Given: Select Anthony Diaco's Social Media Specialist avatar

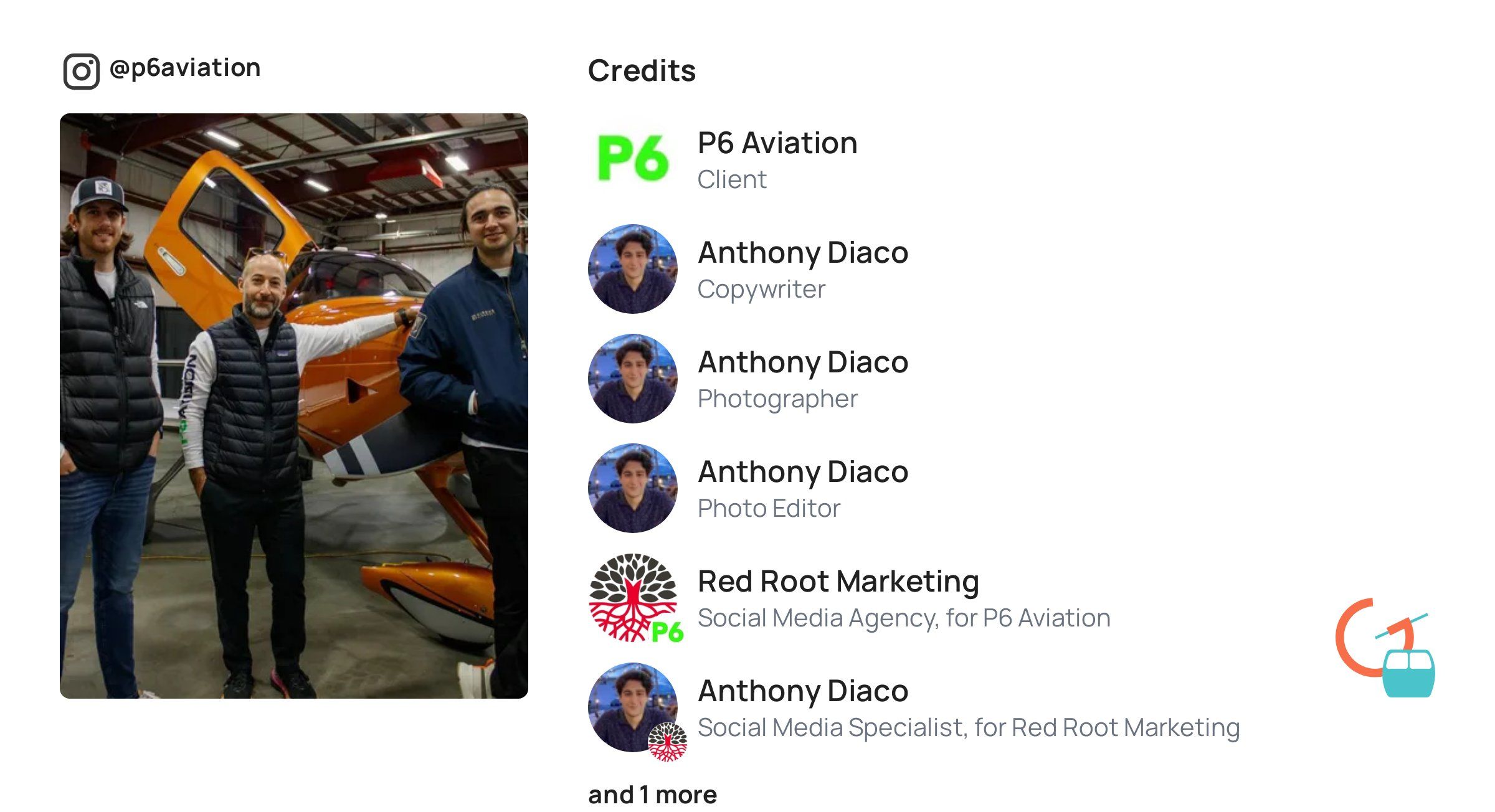Looking at the screenshot, I should coord(633,707).
